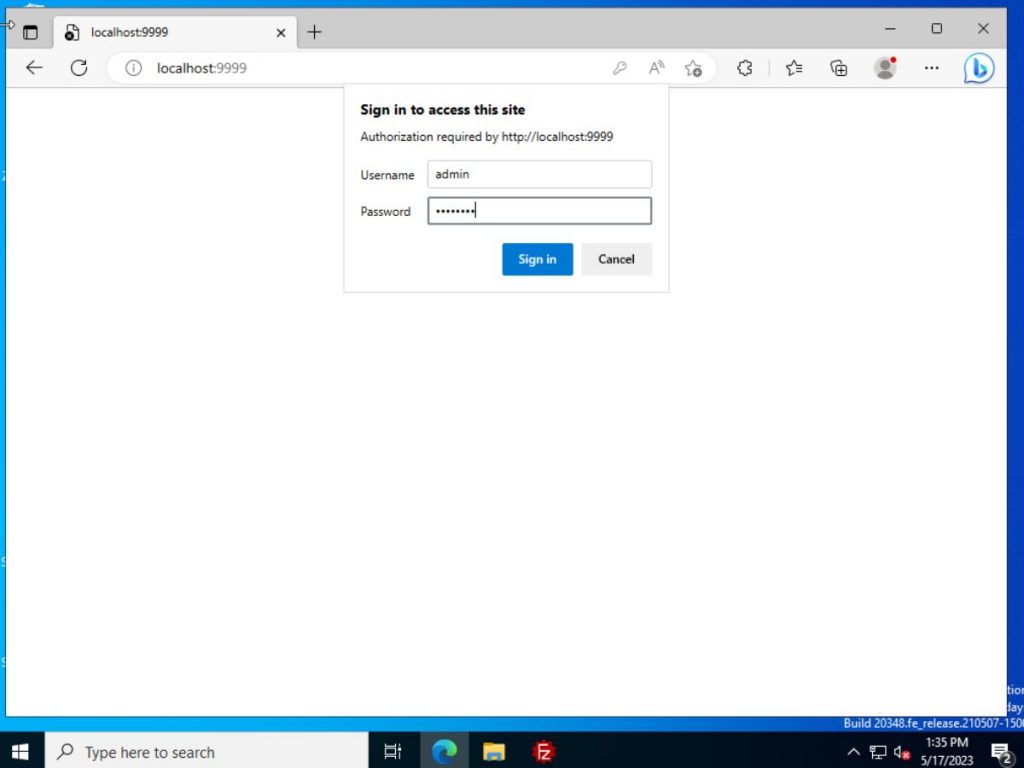Image resolution: width=1024 pixels, height=768 pixels.
Task: Open the saved passwords key icon
Action: (620, 68)
